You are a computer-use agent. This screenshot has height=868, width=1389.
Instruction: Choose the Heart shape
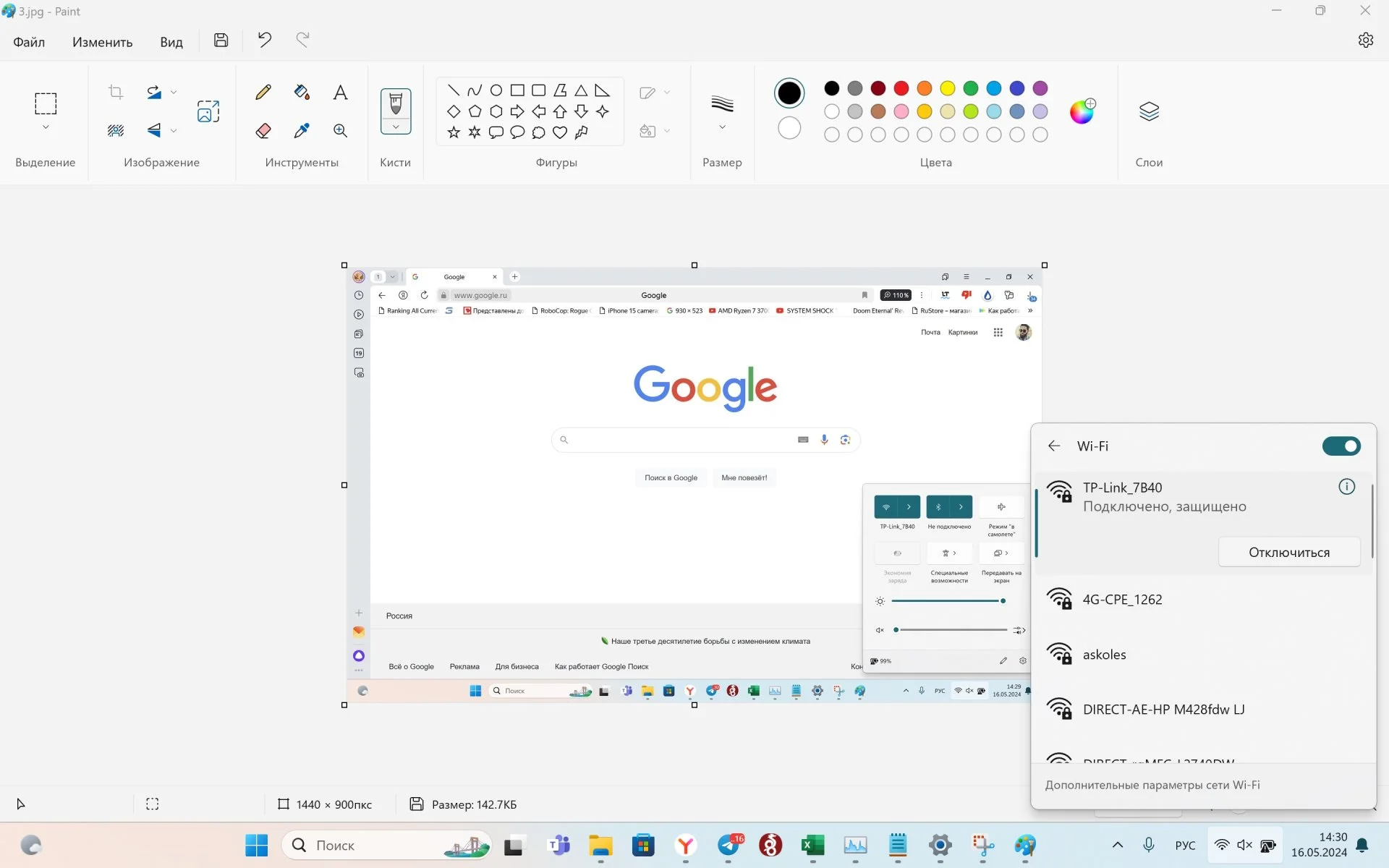pos(560,132)
